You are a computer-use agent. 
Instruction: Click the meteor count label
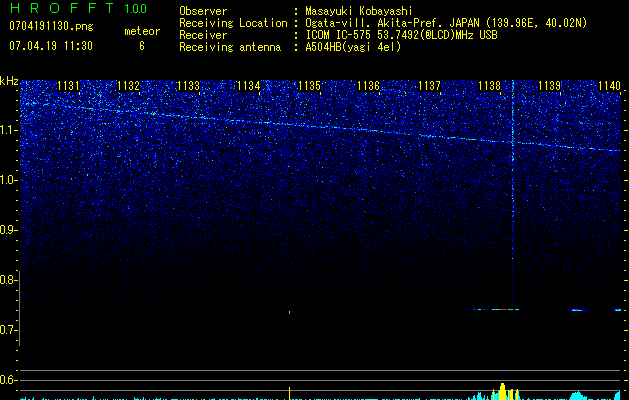click(142, 31)
